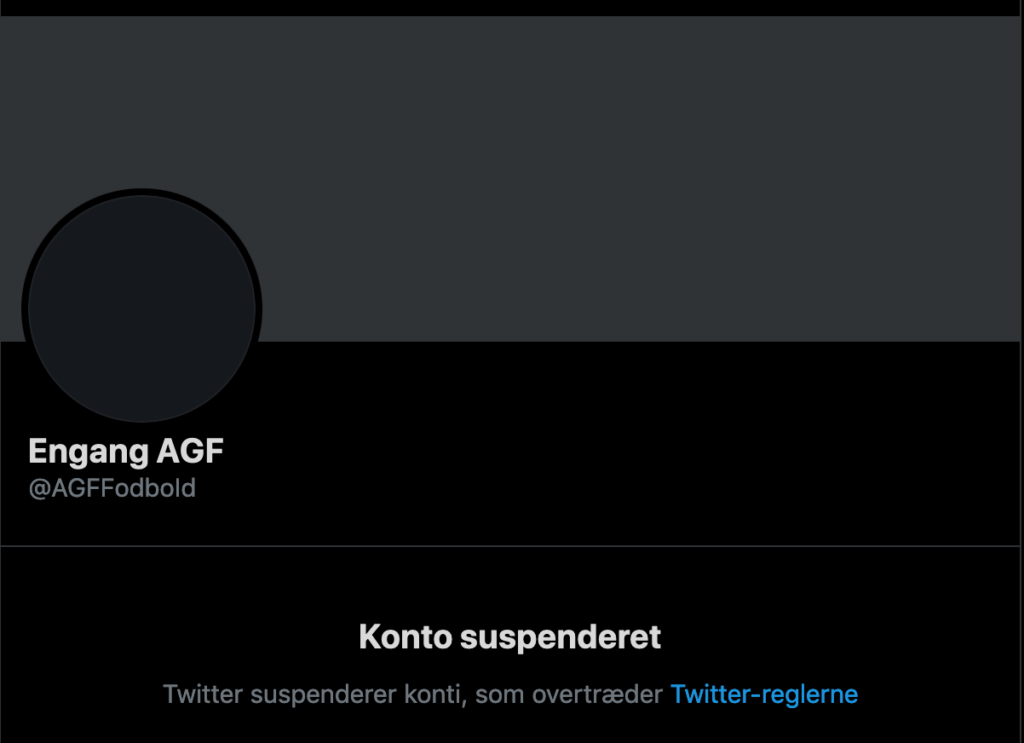This screenshot has width=1024, height=743.
Task: Click the black strip above the banner
Action: (x=510, y=8)
